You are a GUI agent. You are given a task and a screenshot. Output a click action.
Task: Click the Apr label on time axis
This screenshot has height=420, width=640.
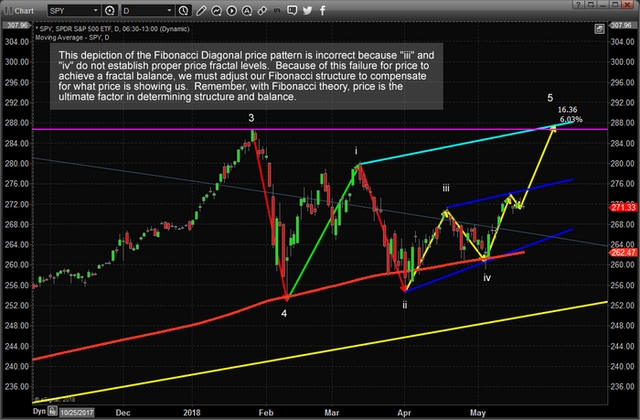[404, 413]
